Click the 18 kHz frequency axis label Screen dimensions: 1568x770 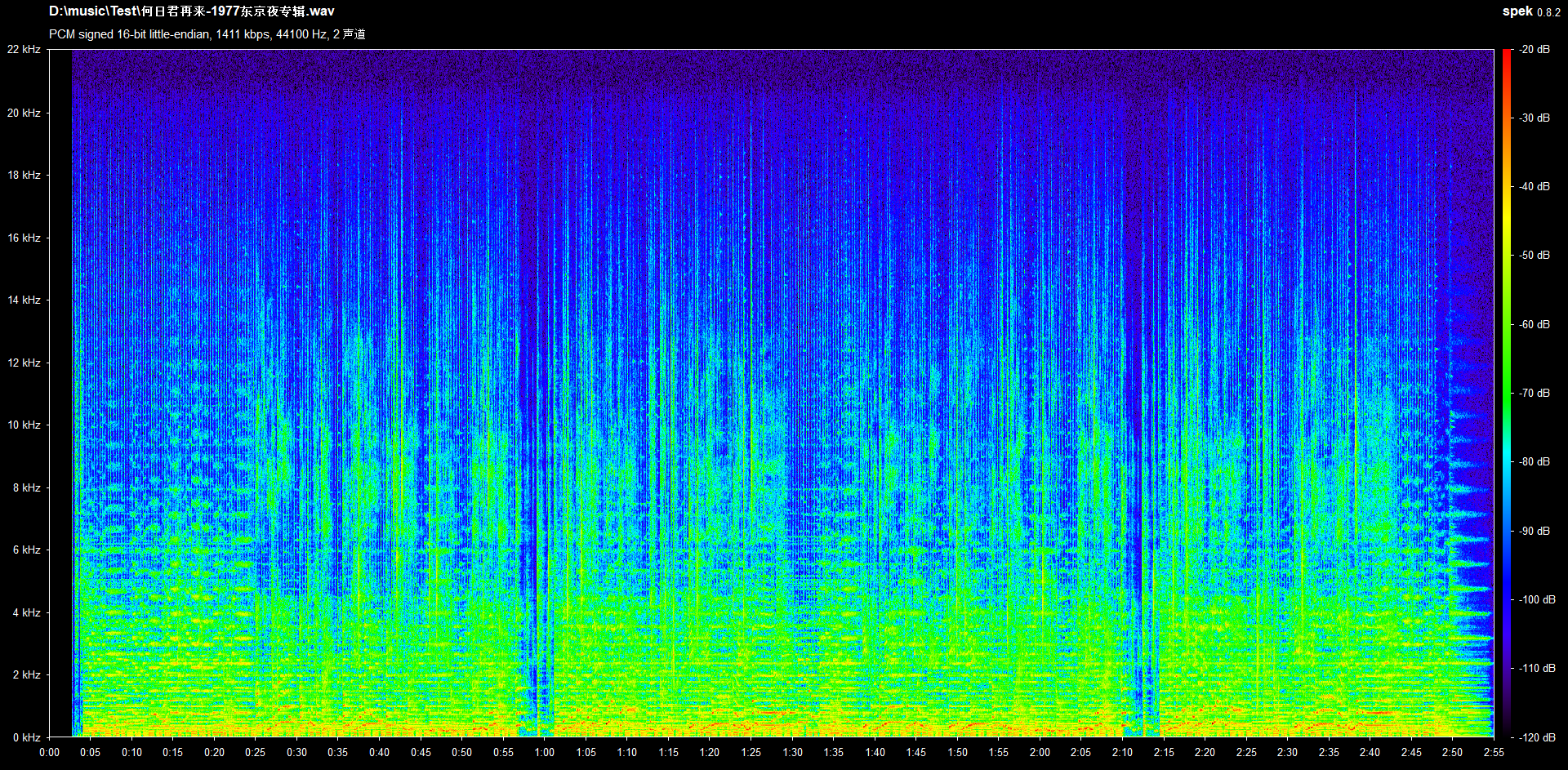tap(24, 175)
